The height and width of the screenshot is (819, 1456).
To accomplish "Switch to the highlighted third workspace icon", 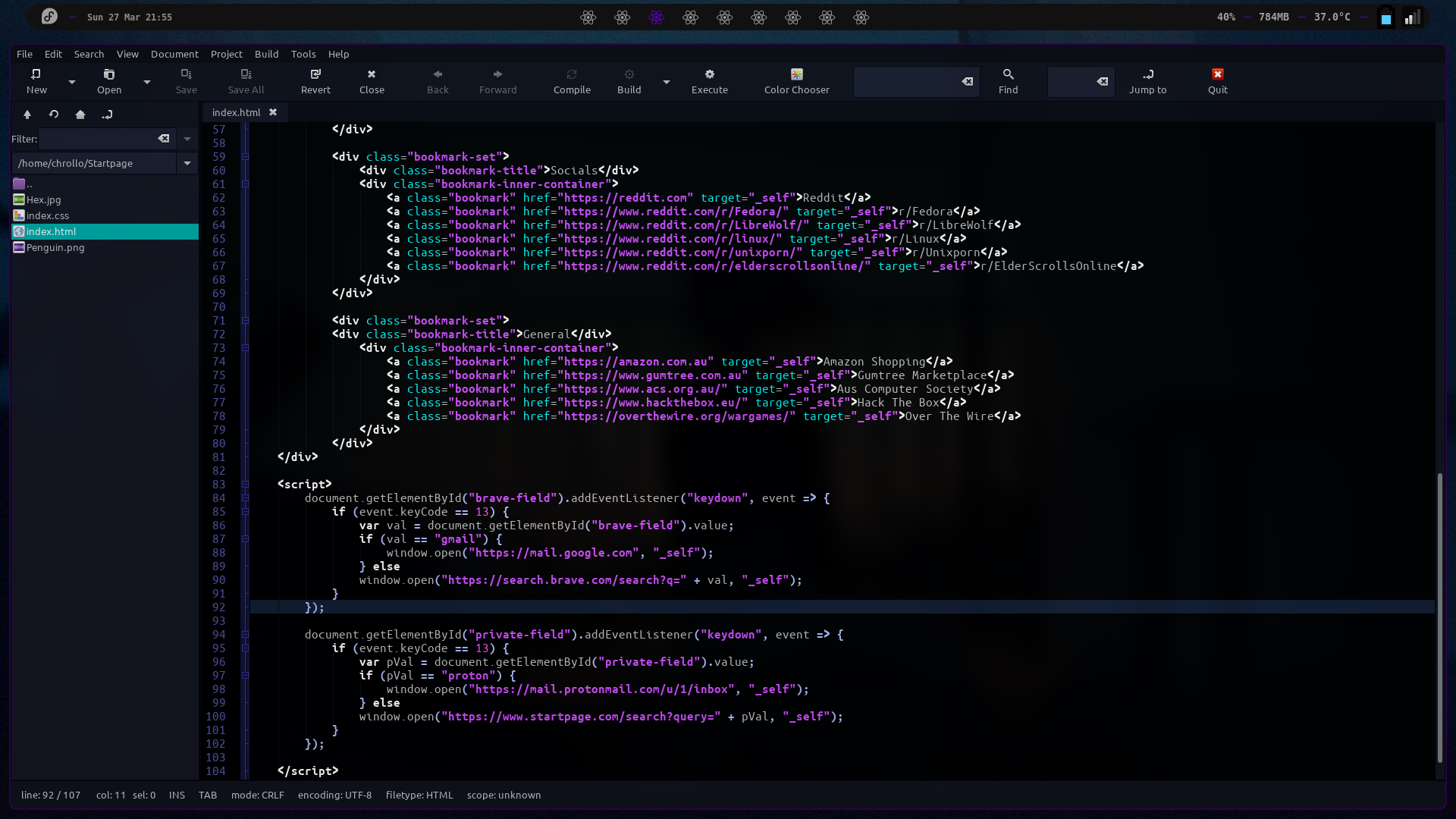I will coord(657,17).
